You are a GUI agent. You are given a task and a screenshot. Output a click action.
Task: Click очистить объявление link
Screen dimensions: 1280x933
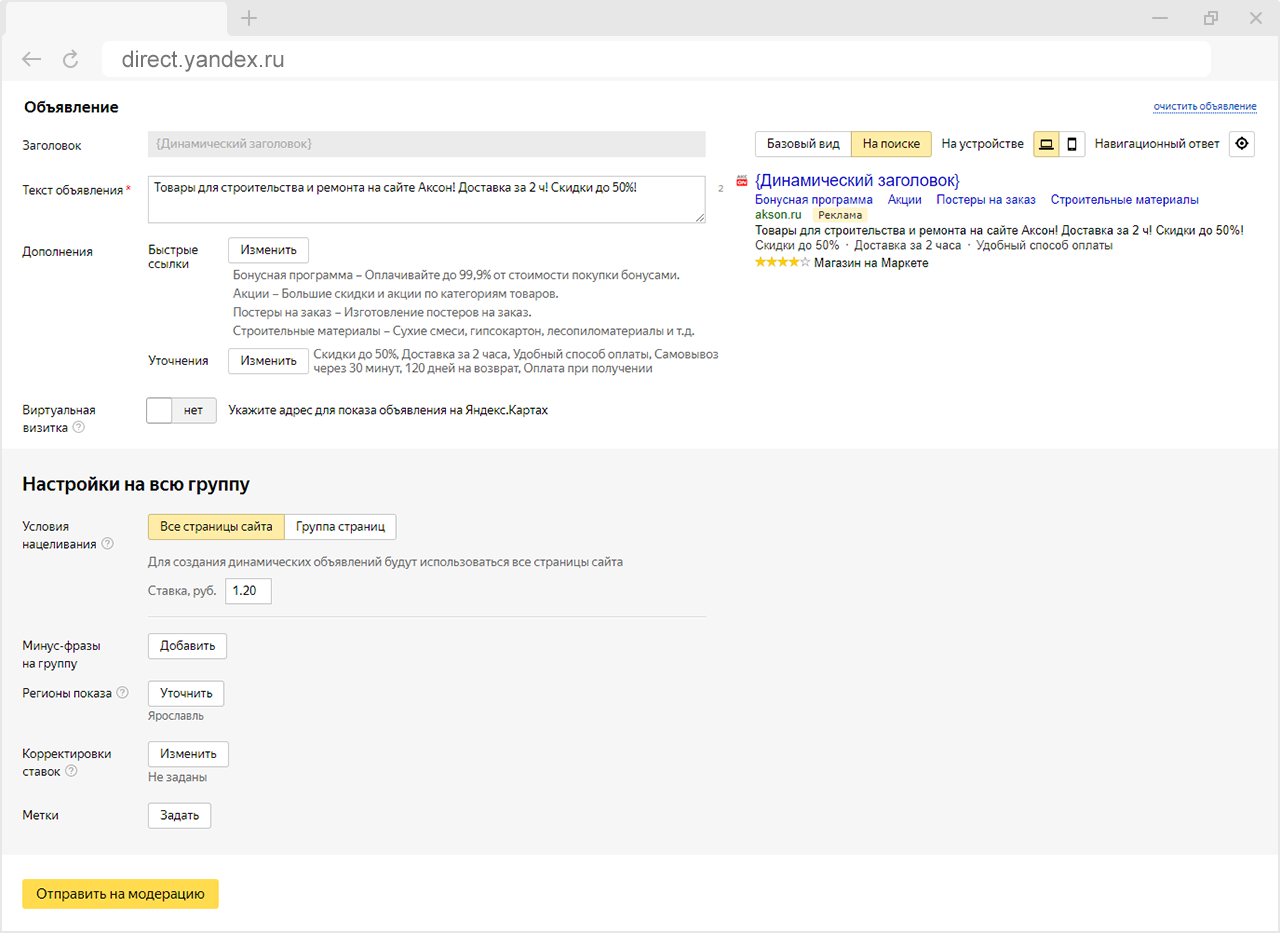pos(1205,107)
